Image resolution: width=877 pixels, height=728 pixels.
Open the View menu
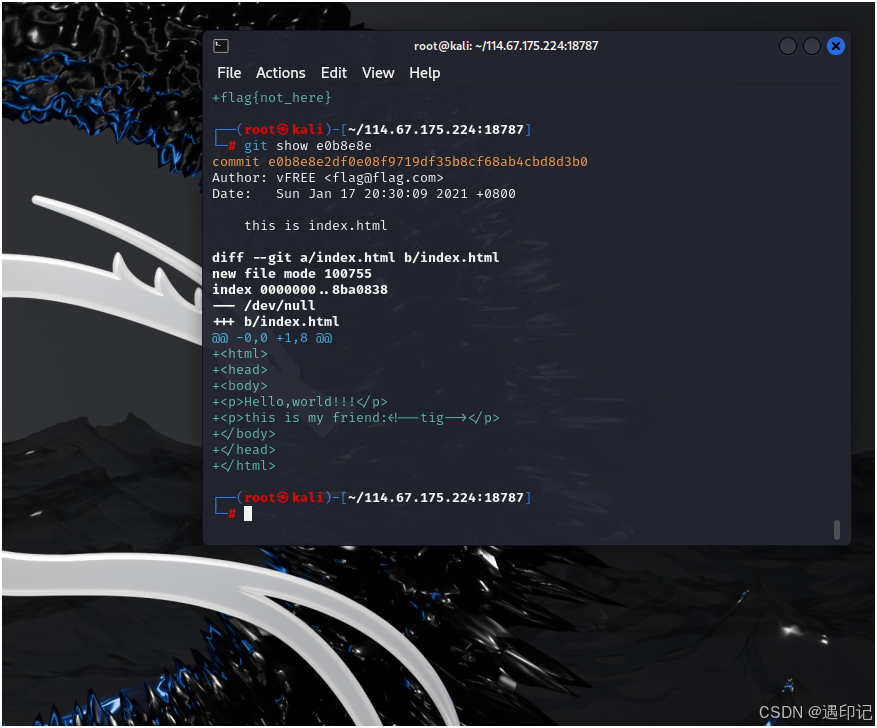(378, 73)
